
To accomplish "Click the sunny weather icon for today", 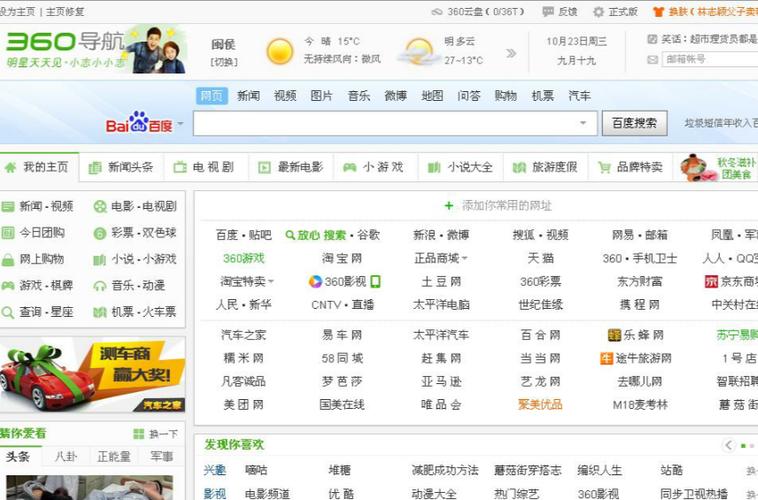I will (x=280, y=51).
